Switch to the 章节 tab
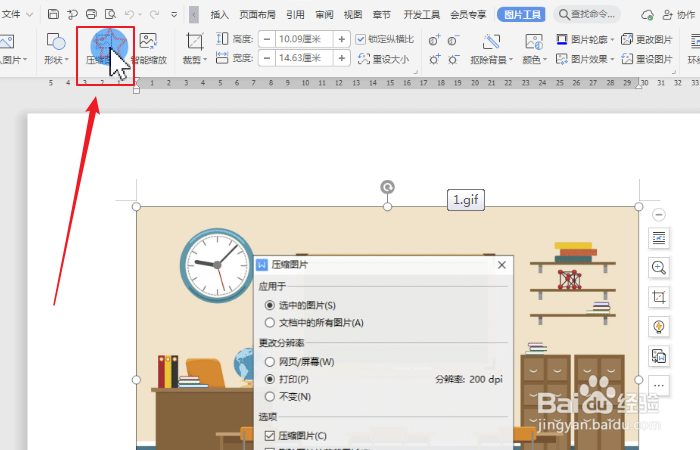This screenshot has height=450, width=700. (382, 15)
